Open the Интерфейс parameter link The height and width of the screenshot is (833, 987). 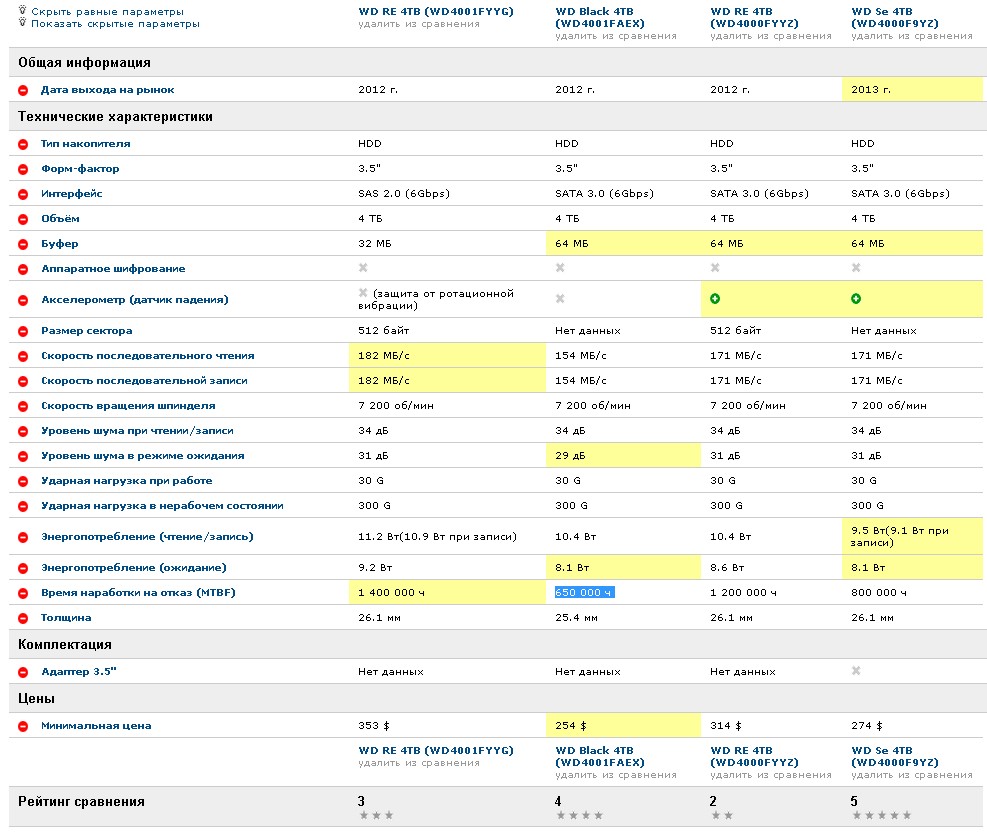click(72, 194)
